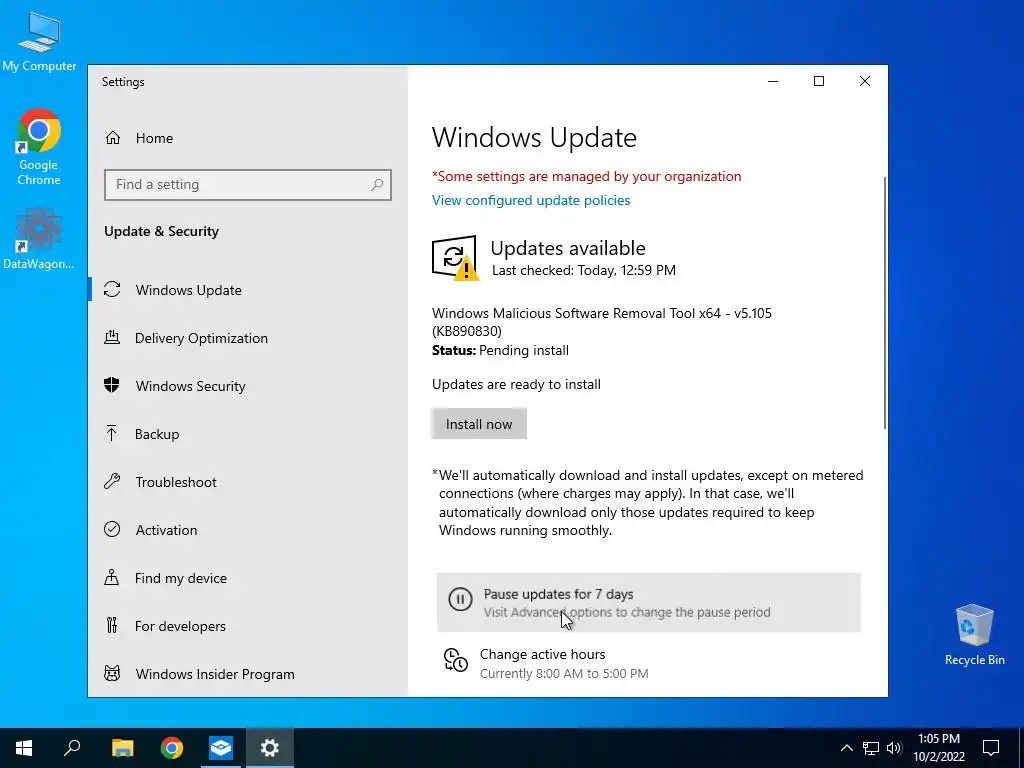
Task: Click the Backup arrow icon
Action: click(x=112, y=434)
